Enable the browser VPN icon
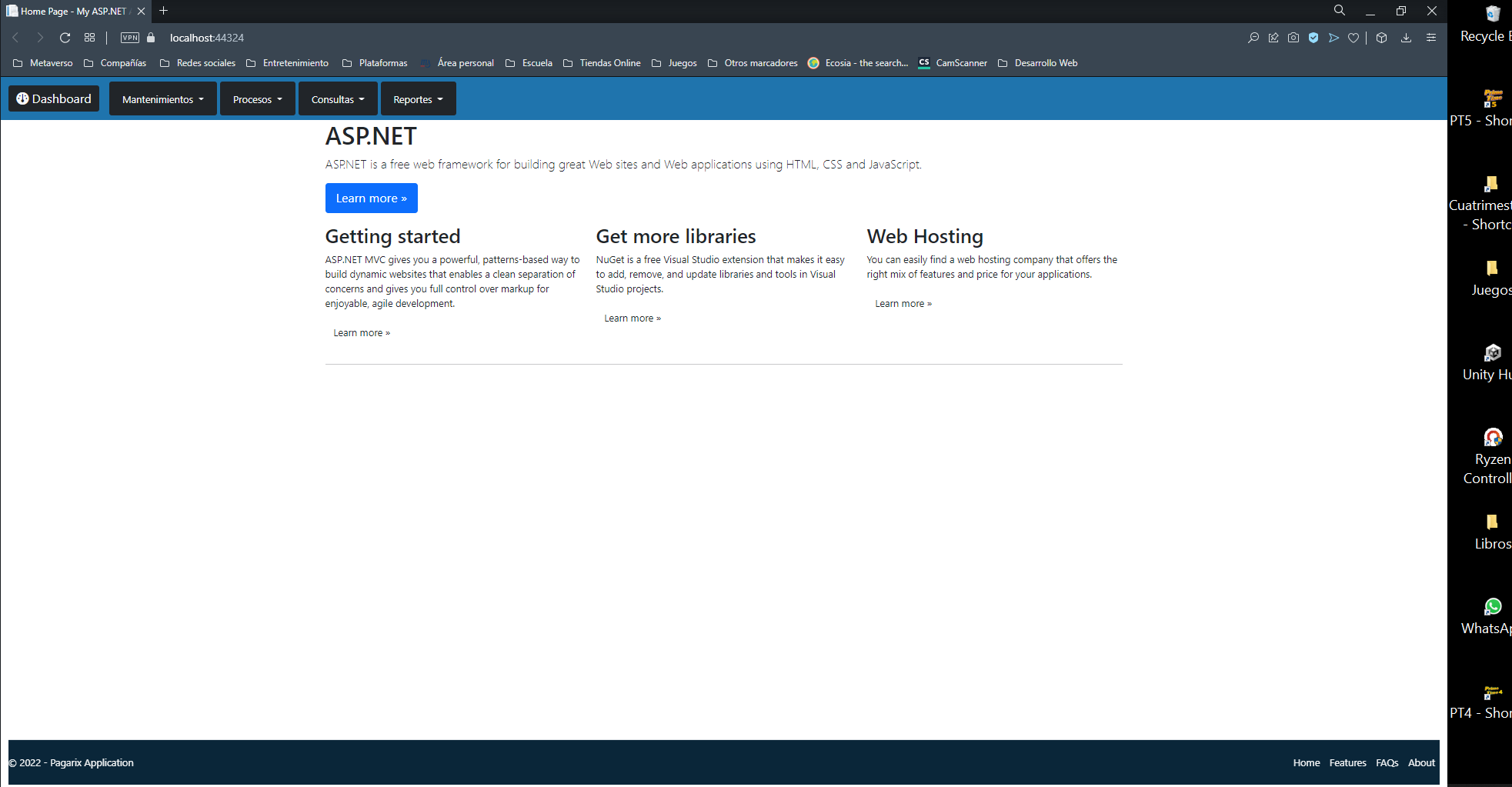Viewport: 1512px width, 787px height. (x=129, y=37)
